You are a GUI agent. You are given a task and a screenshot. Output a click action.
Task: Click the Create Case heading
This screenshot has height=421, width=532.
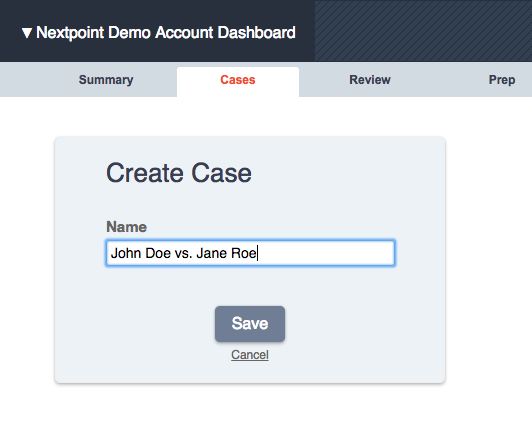(179, 173)
